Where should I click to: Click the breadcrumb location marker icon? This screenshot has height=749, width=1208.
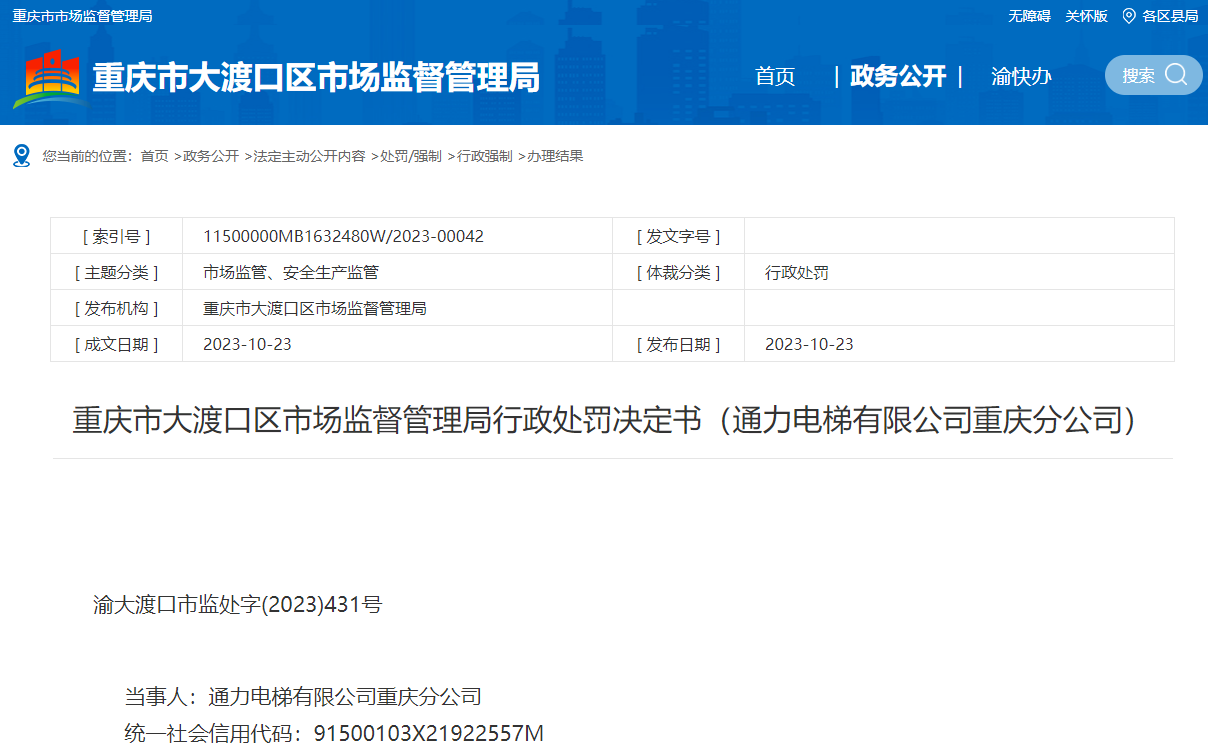coord(21,156)
